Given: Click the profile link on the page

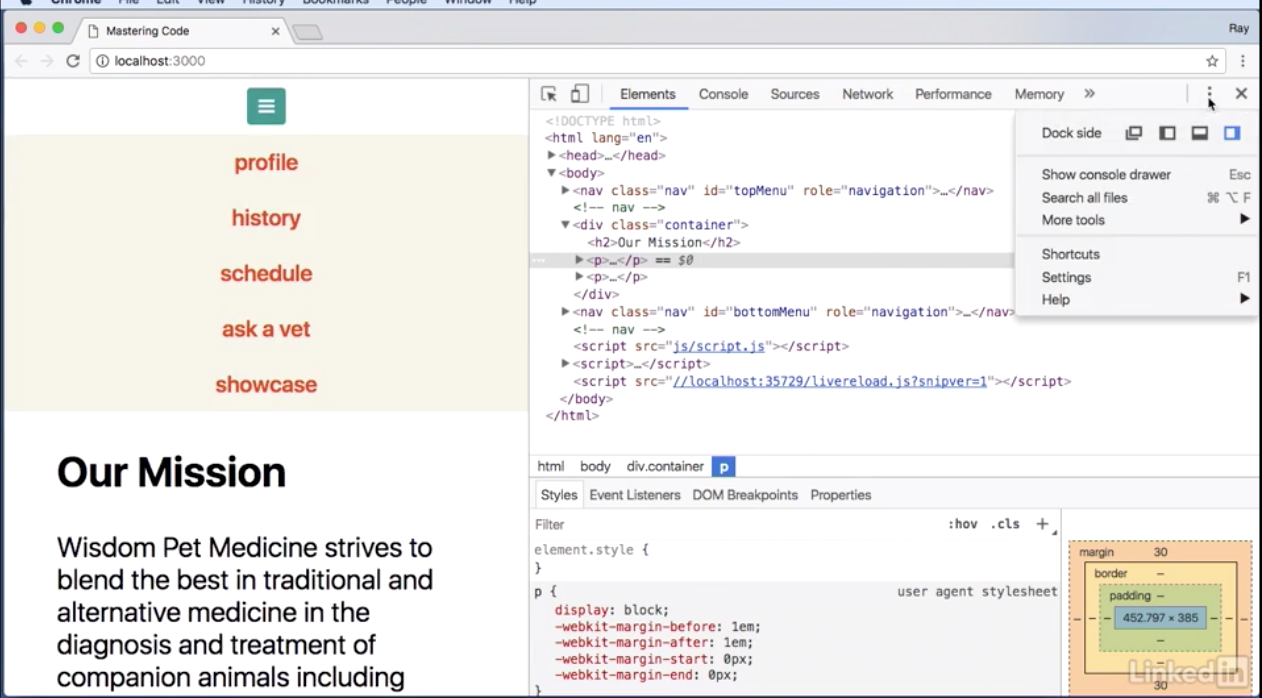Looking at the screenshot, I should 266,162.
